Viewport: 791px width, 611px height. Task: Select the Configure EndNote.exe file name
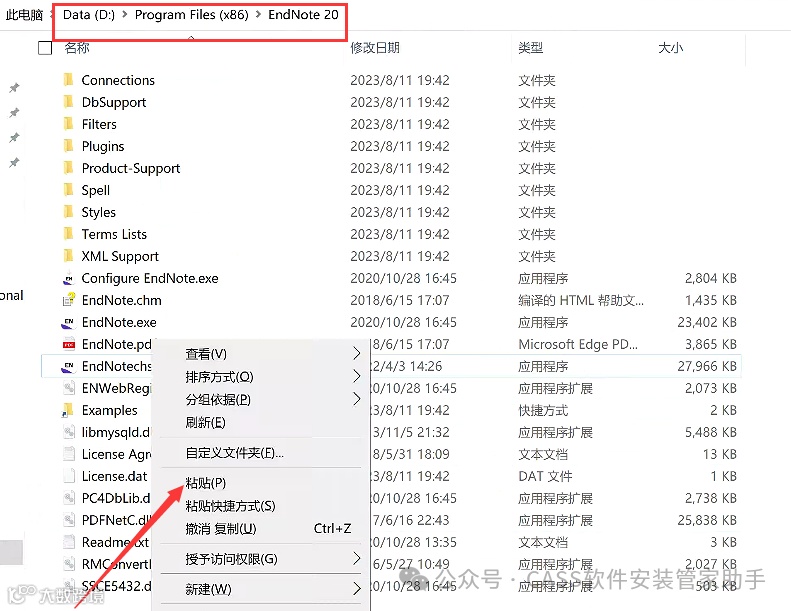[x=150, y=278]
